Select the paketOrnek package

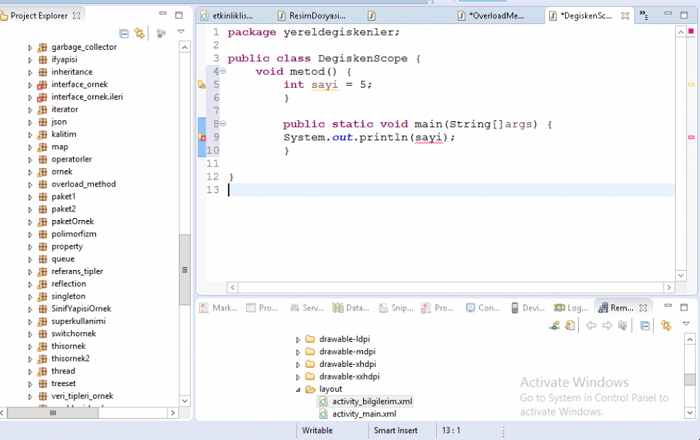[72, 221]
